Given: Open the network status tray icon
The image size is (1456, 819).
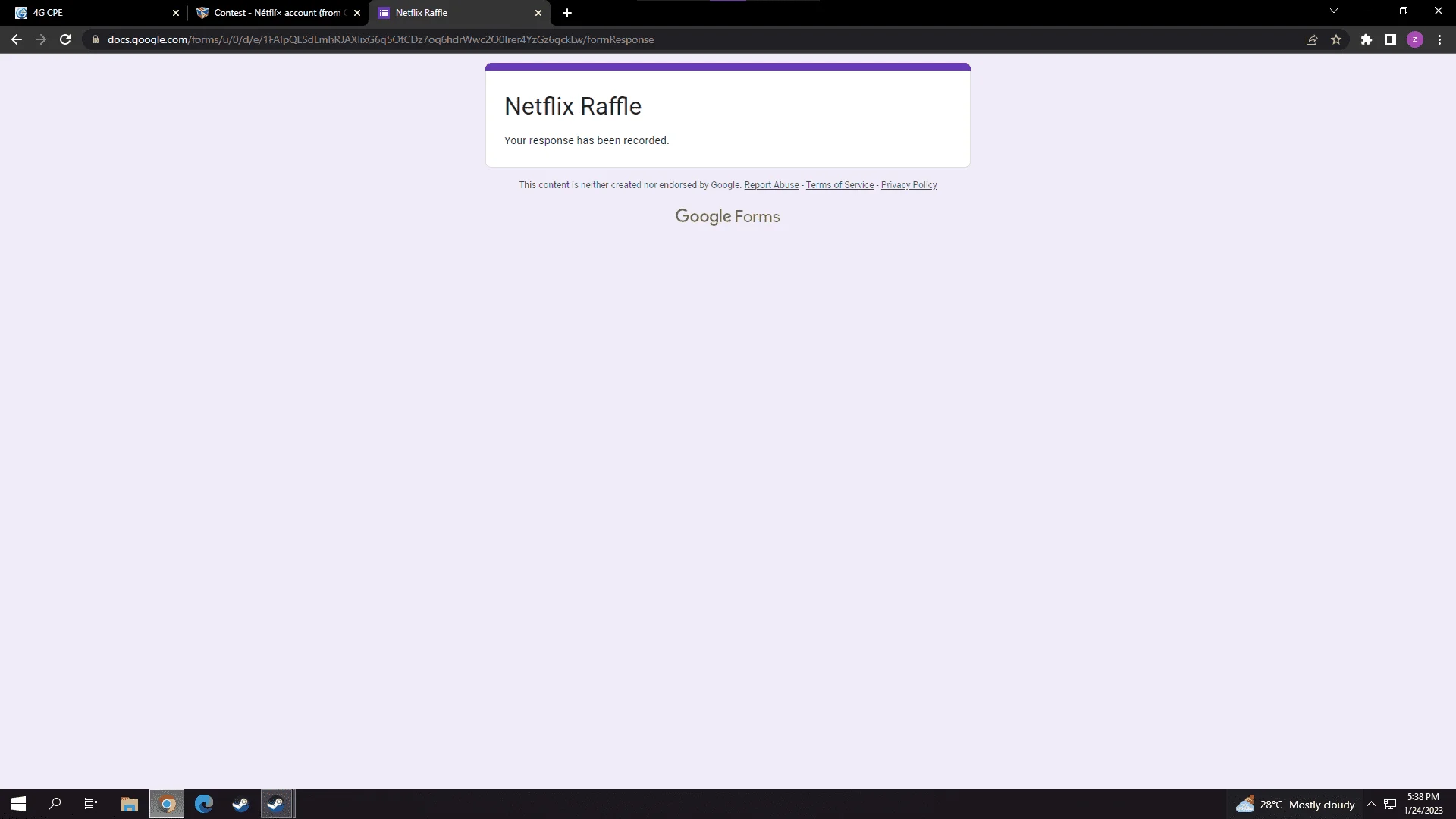Looking at the screenshot, I should pos(1390,804).
